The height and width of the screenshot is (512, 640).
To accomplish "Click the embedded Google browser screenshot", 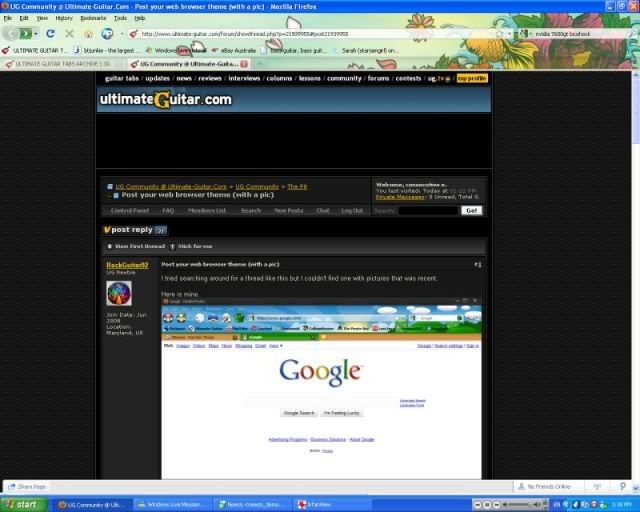I will (321, 388).
